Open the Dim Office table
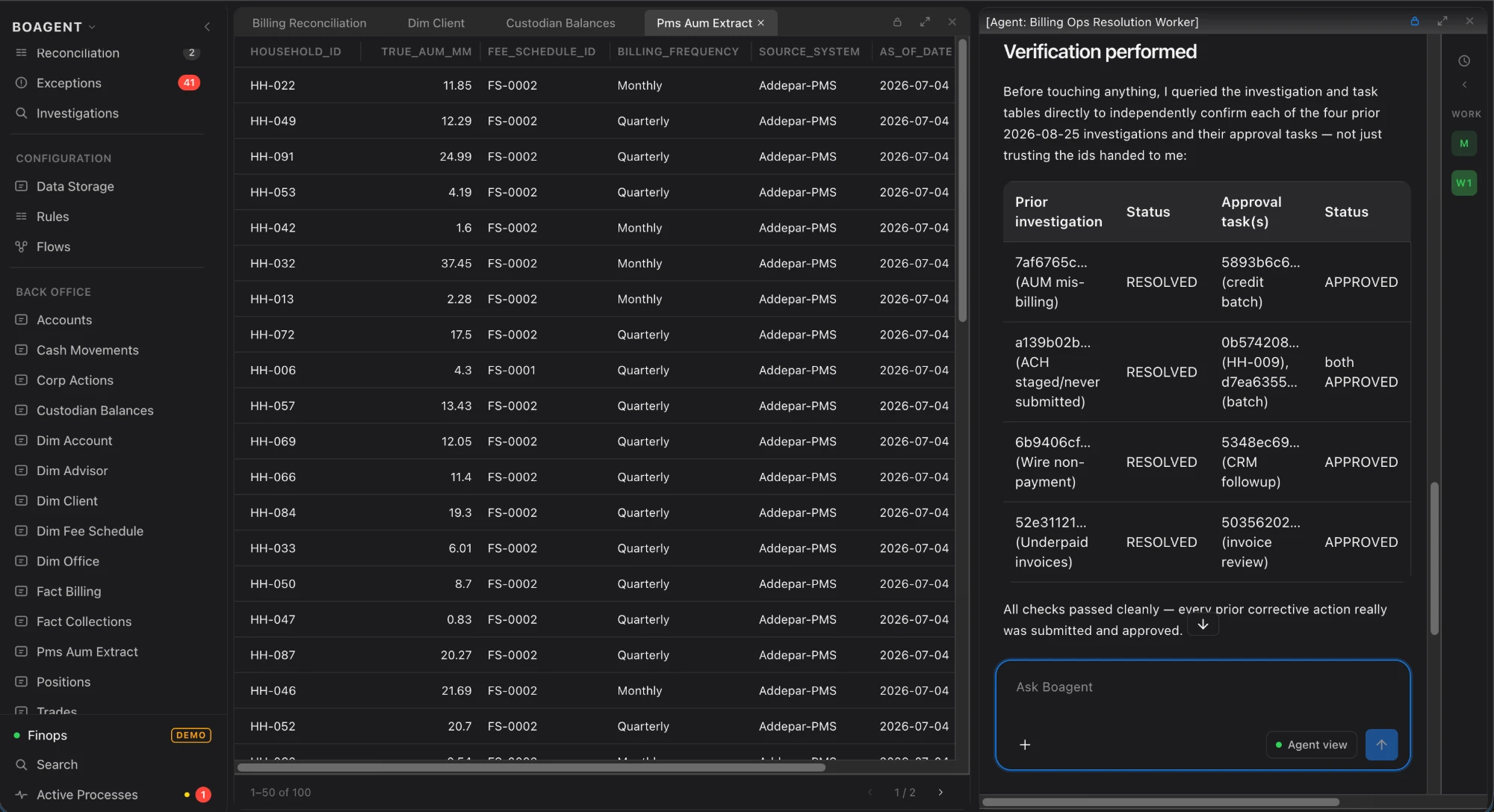Screen dimensions: 1494x812 [67, 561]
